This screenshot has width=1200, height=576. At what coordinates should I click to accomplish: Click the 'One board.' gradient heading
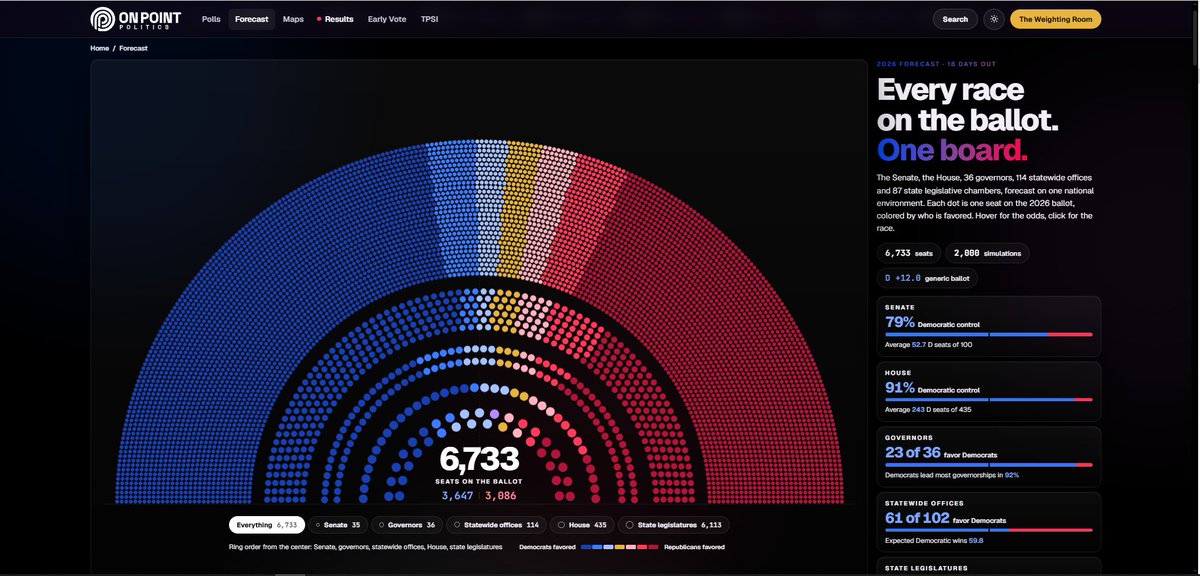952,150
